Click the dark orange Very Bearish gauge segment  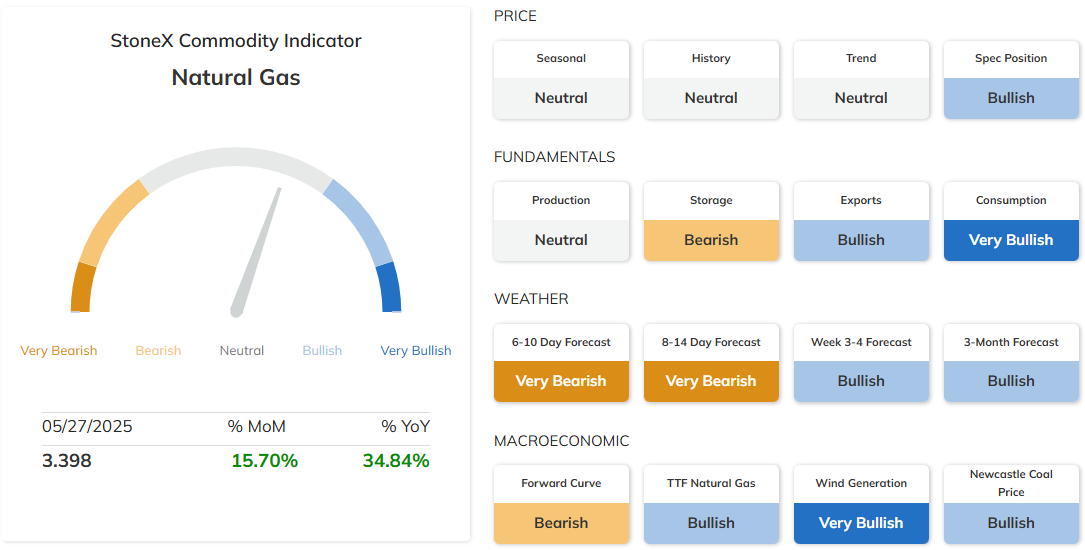pyautogui.click(x=82, y=288)
